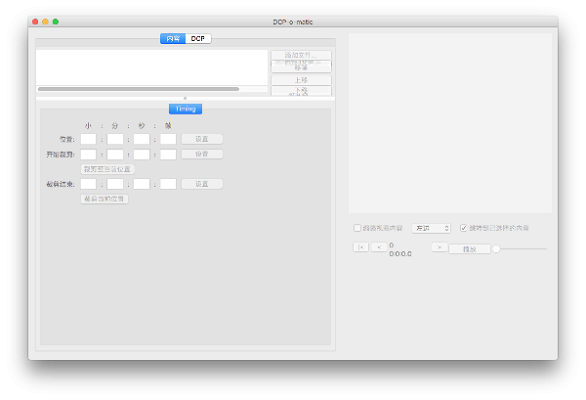Image resolution: width=586 pixels, height=400 pixels.
Task: Click the 下移 move down button
Action: (x=301, y=91)
